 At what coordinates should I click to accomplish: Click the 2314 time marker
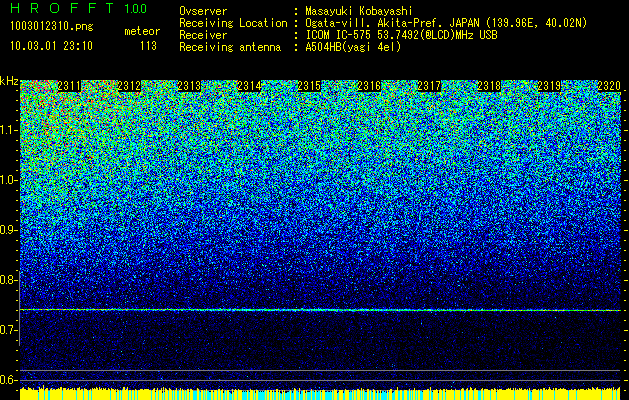pyautogui.click(x=249, y=86)
